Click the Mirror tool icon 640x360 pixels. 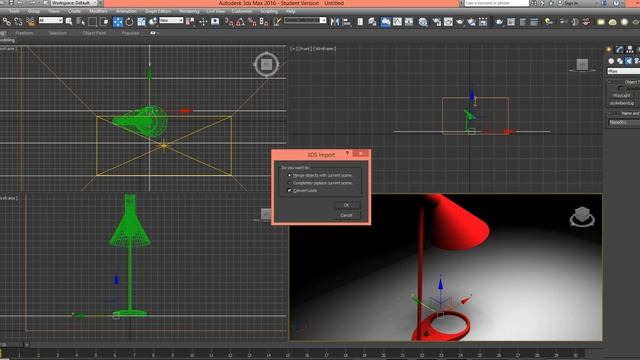pos(335,22)
